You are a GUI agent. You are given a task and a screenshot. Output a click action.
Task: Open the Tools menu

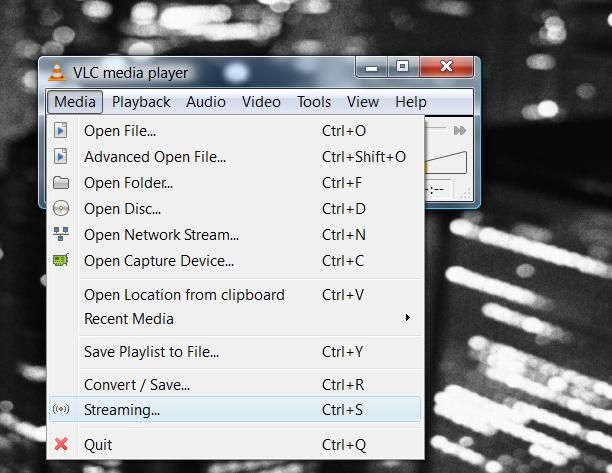[313, 102]
